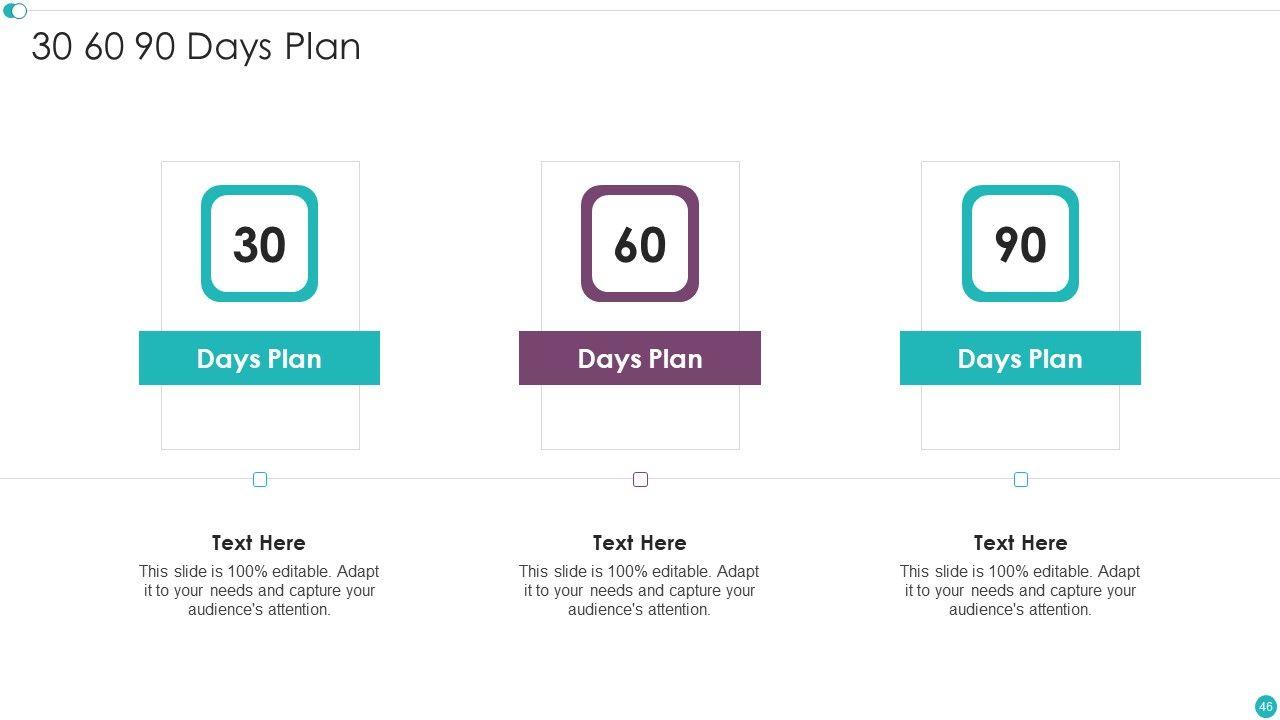Click the teal square marker under 30 card

pos(260,480)
